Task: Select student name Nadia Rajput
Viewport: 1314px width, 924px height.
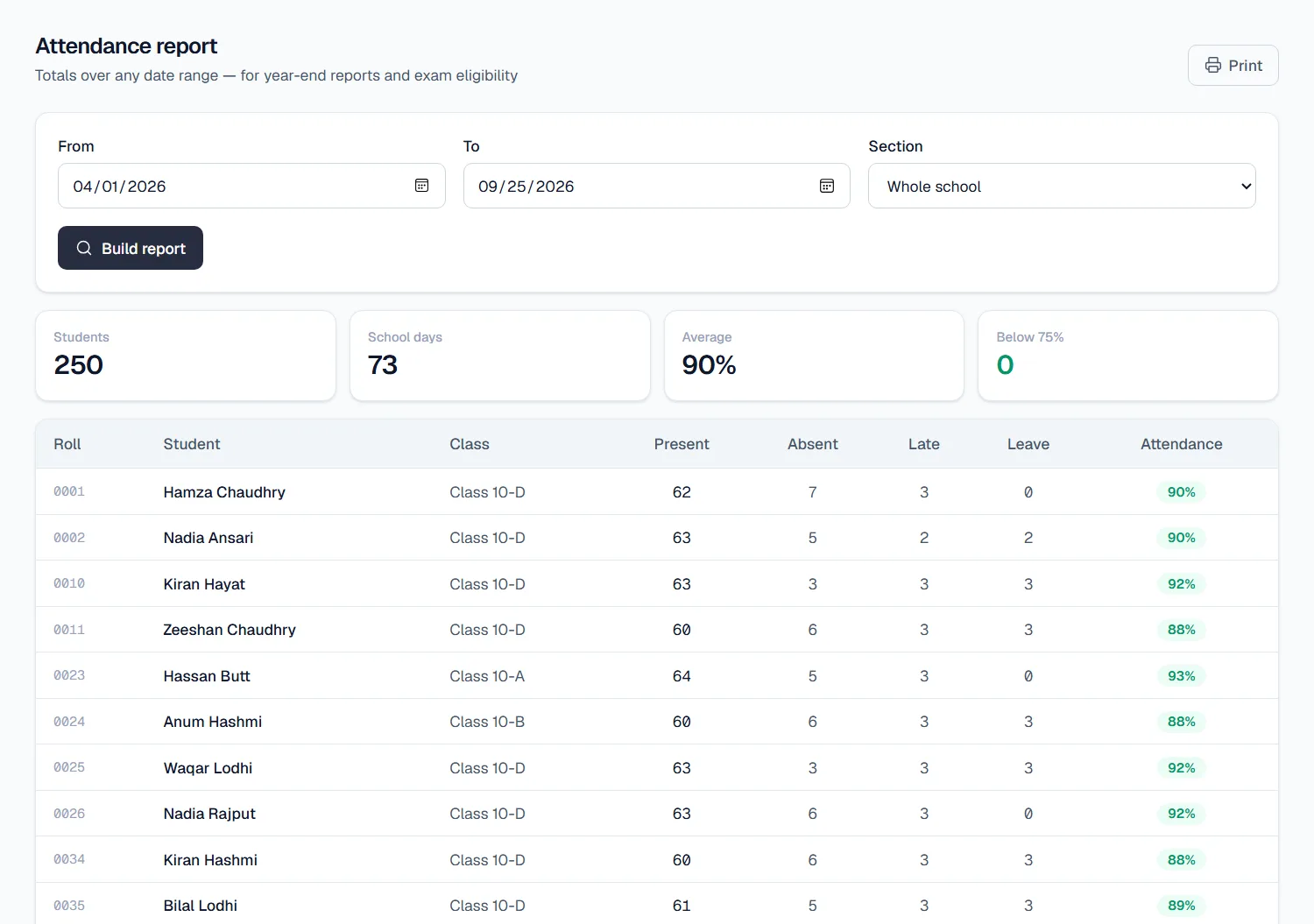Action: [209, 814]
